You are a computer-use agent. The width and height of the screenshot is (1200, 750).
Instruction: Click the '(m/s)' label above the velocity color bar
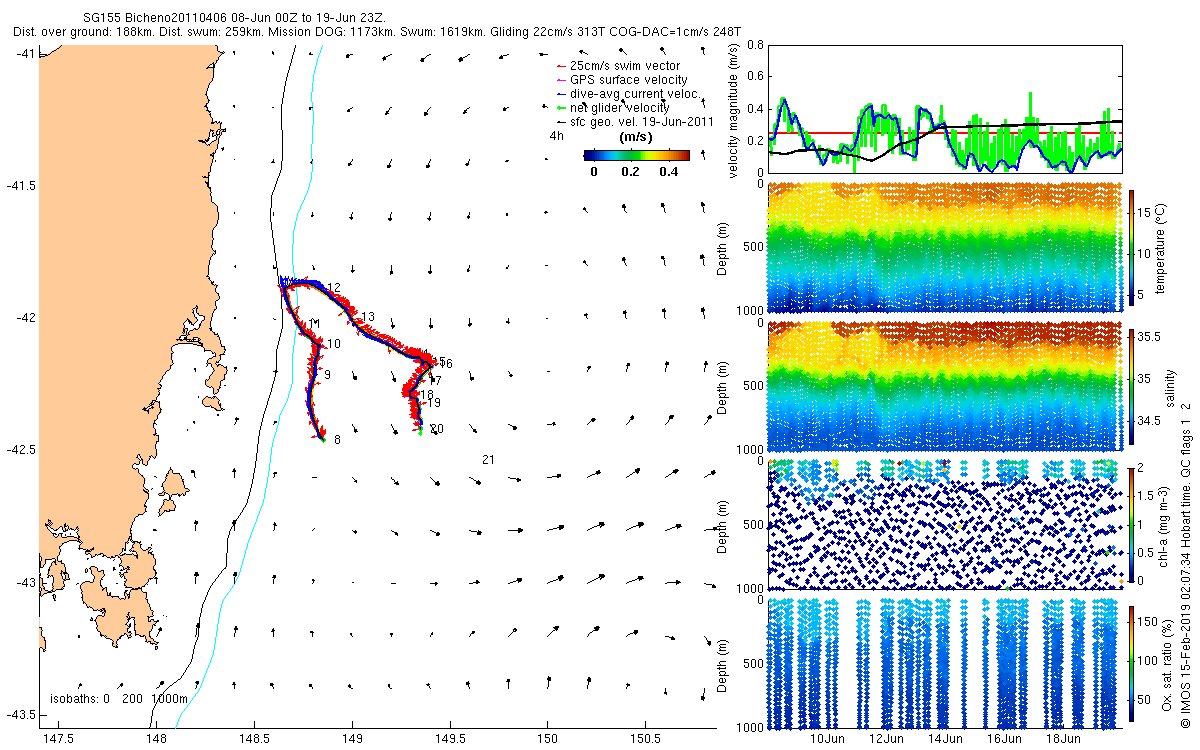[x=637, y=135]
